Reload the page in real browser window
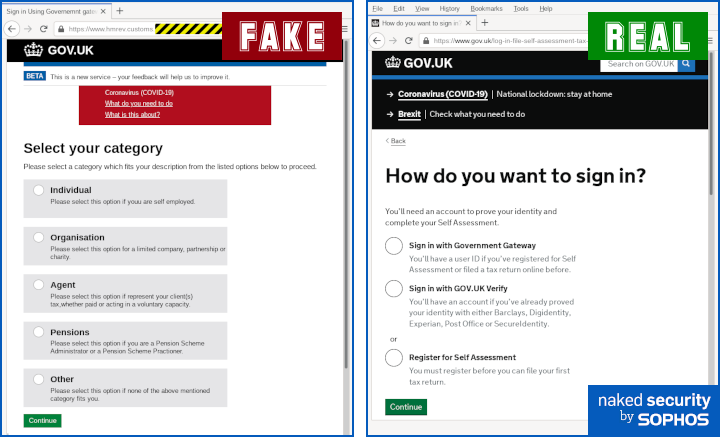Screen dimensions: 720x437 click(409, 40)
